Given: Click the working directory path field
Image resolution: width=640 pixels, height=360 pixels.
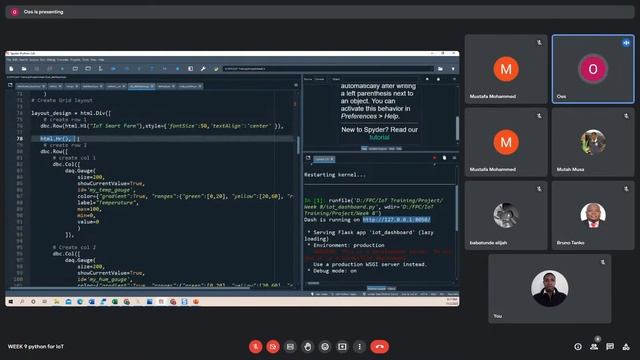Looking at the screenshot, I should [328, 69].
